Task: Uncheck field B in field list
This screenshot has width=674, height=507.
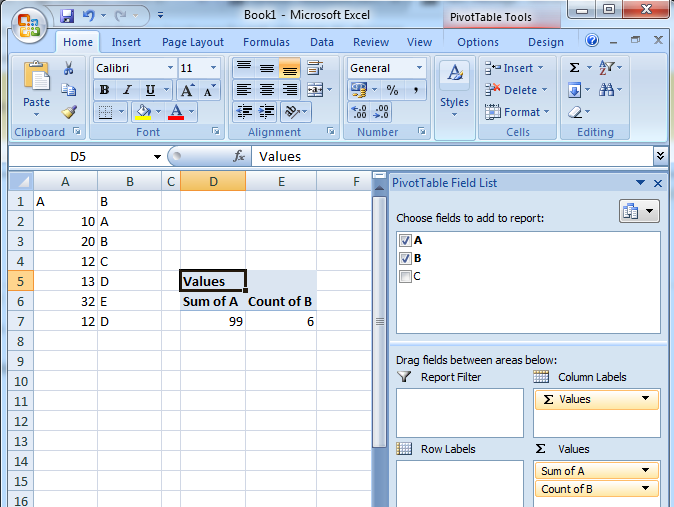Action: [x=405, y=258]
